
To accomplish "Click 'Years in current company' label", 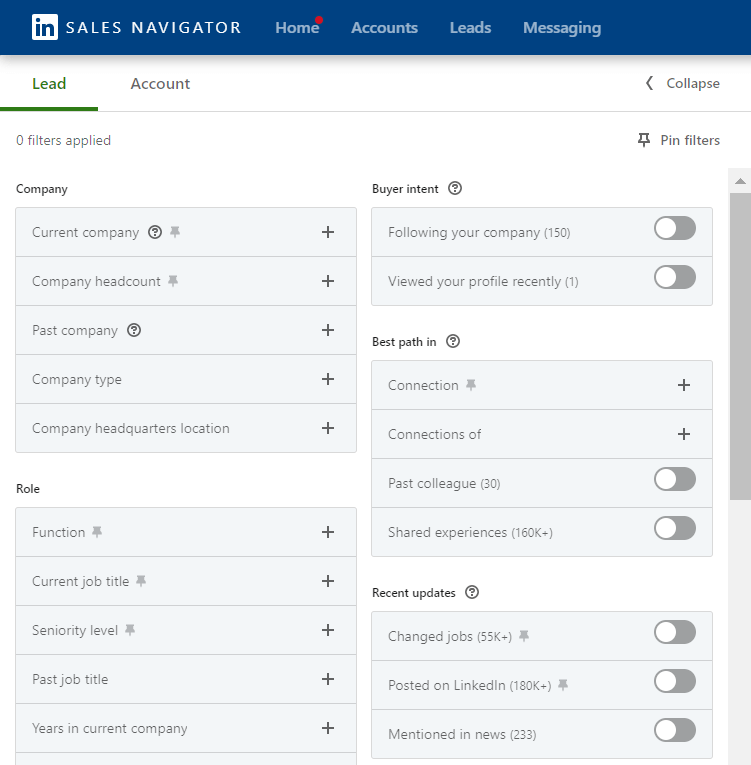I will [x=109, y=728].
